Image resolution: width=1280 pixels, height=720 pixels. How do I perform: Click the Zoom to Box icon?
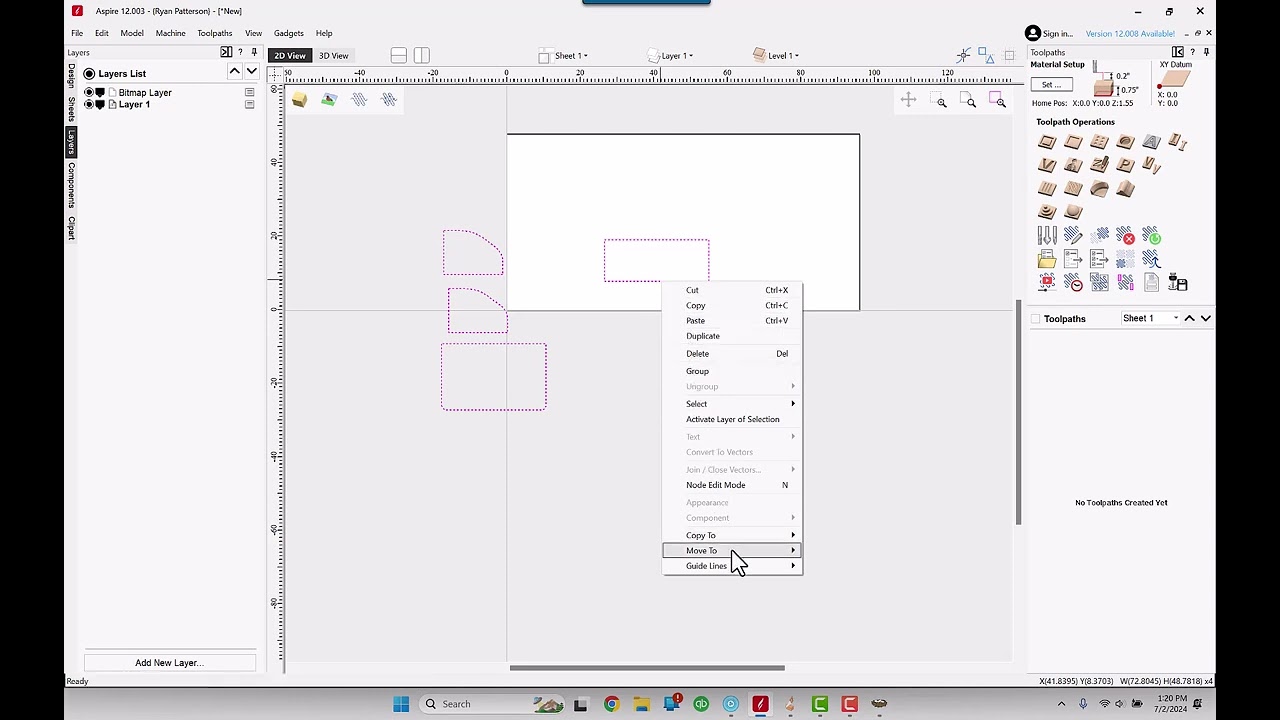click(x=938, y=100)
